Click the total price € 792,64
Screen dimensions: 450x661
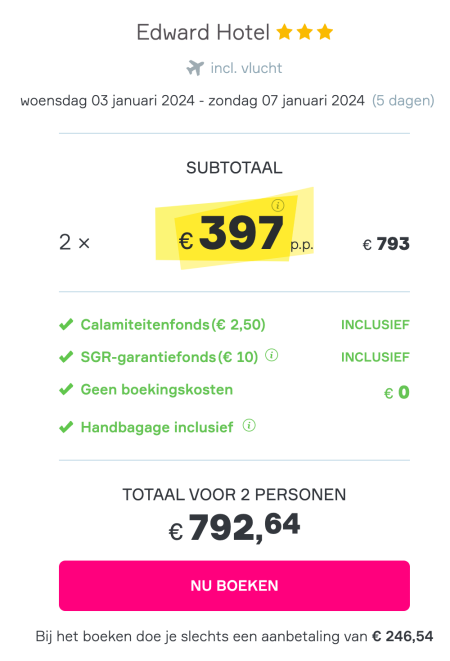(234, 527)
